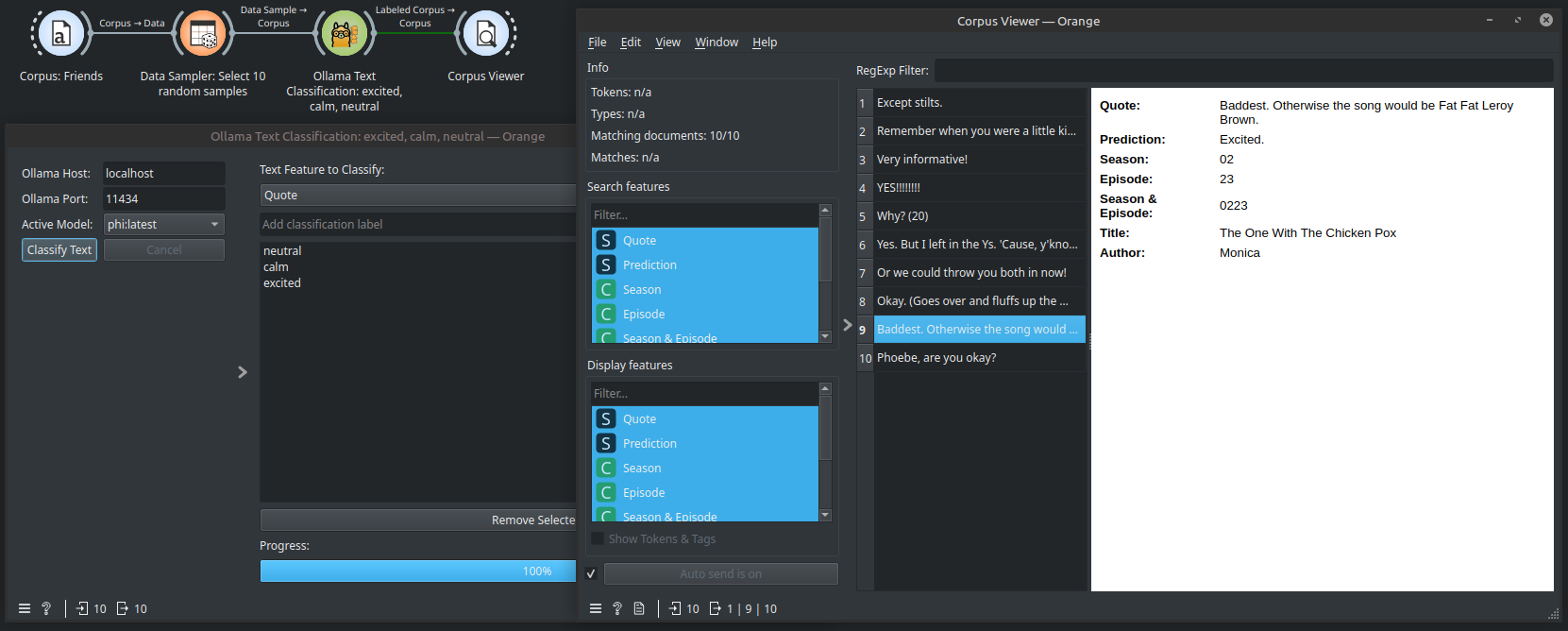
Task: Open the Active Model dropdown
Action: [163, 224]
